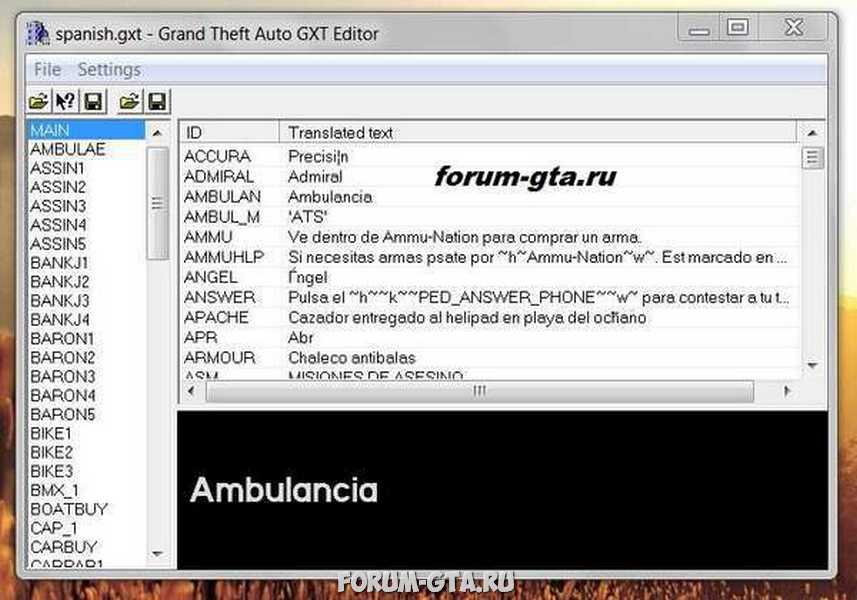This screenshot has height=600, width=857.
Task: Select the APACHE row
Action: (x=490, y=317)
